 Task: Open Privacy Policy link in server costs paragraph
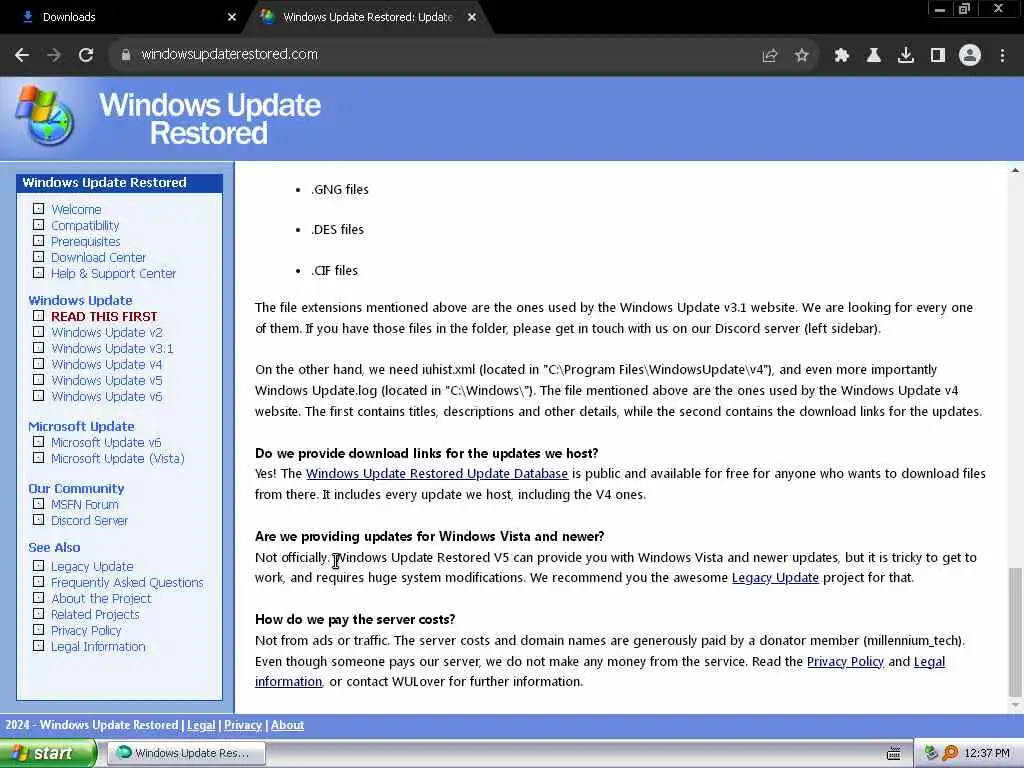point(845,662)
